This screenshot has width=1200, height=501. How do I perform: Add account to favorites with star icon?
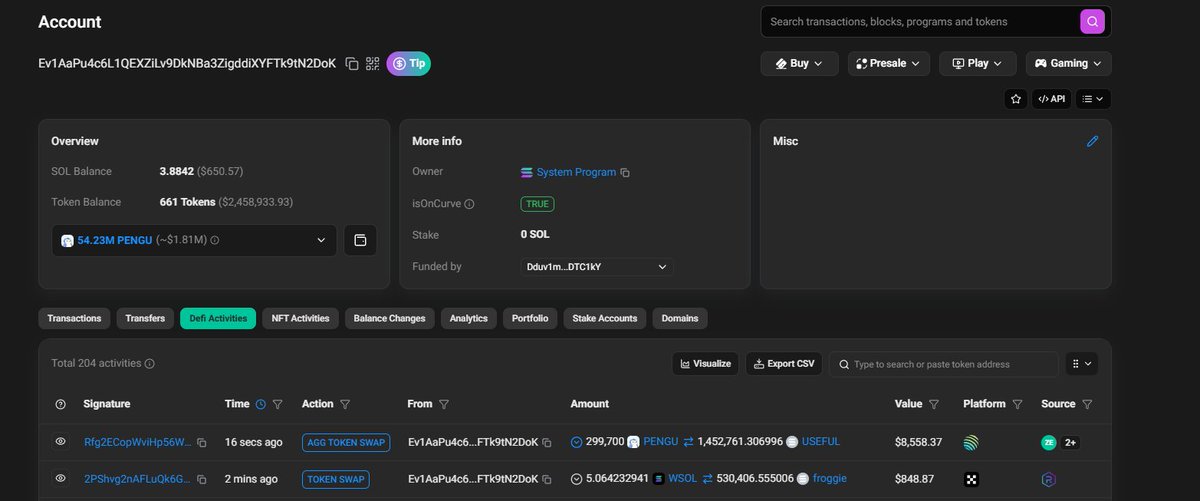[1016, 99]
